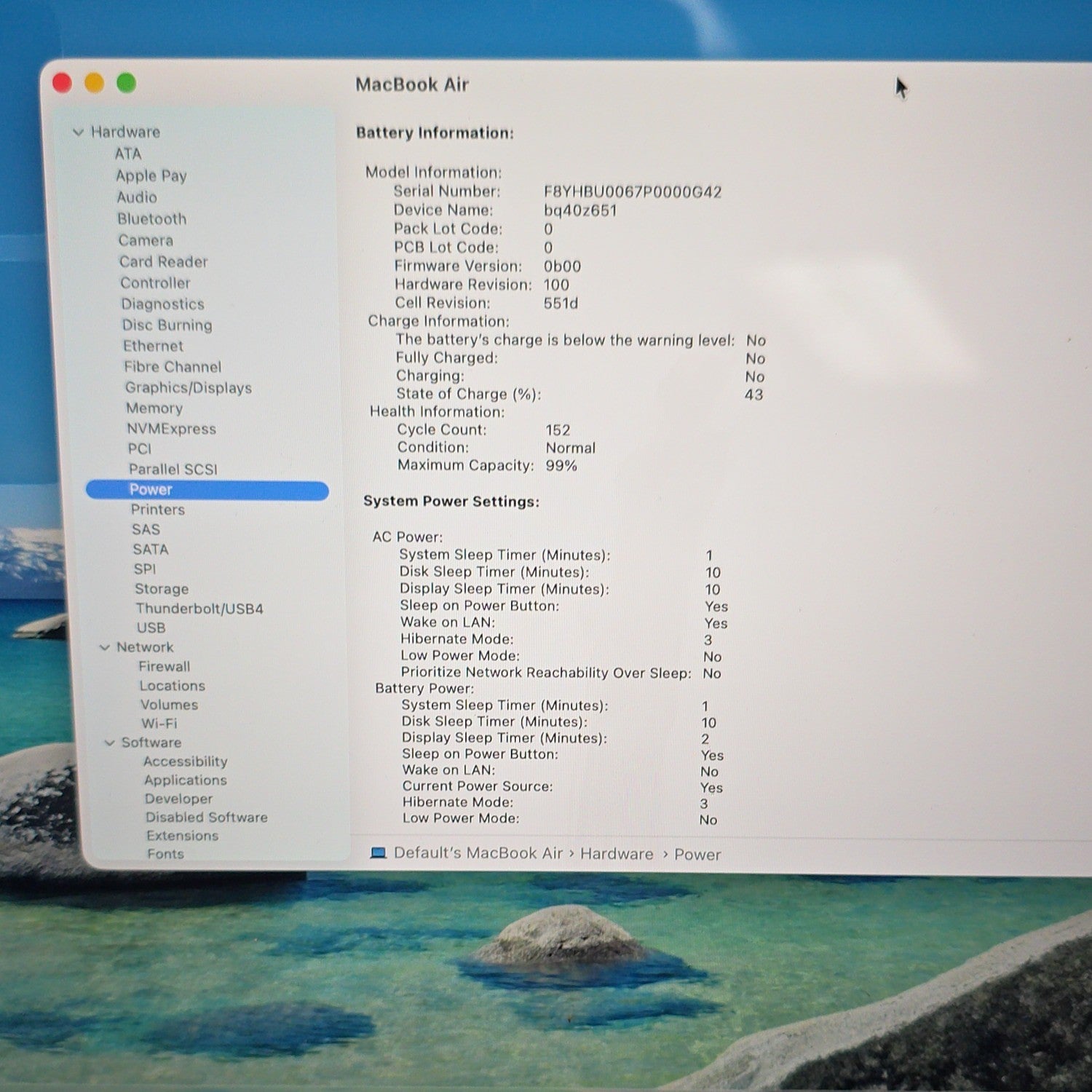Select Storage in the sidebar
Image resolution: width=1092 pixels, height=1092 pixels.
[162, 588]
